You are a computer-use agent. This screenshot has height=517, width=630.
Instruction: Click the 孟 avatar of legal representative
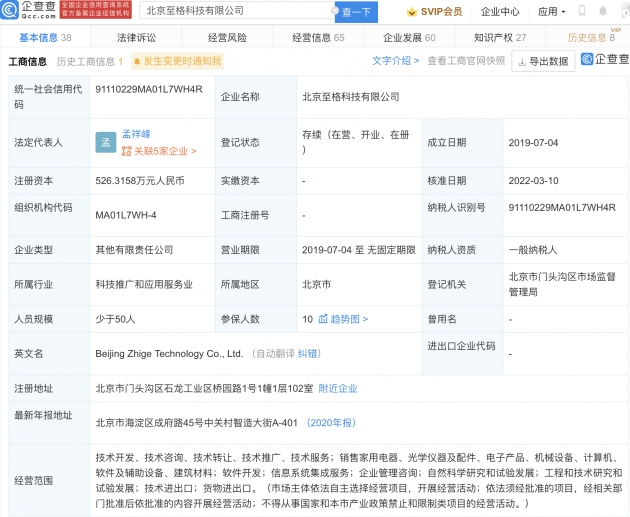click(106, 142)
